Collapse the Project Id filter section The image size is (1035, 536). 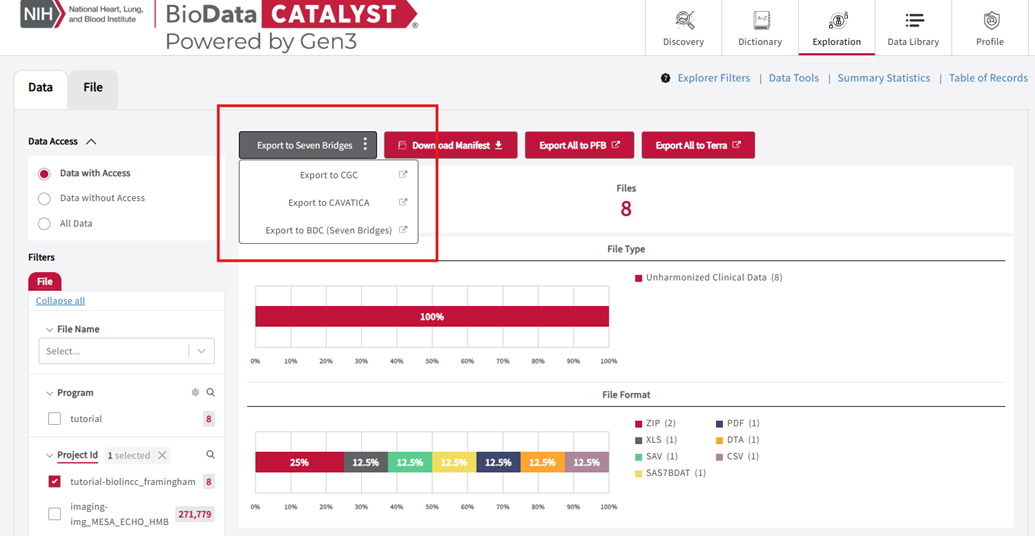click(x=50, y=455)
